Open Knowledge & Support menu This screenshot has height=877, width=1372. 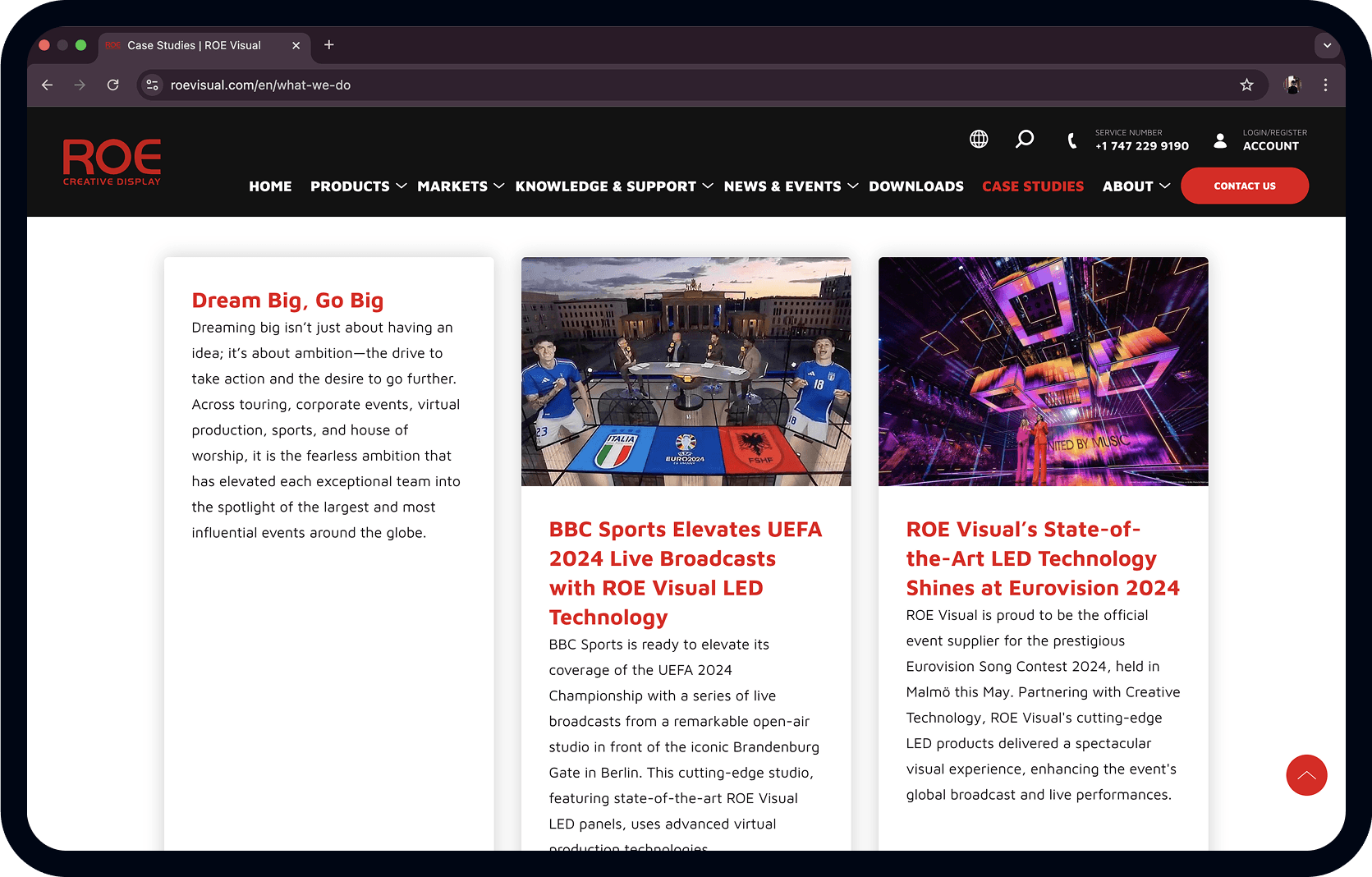tap(606, 186)
